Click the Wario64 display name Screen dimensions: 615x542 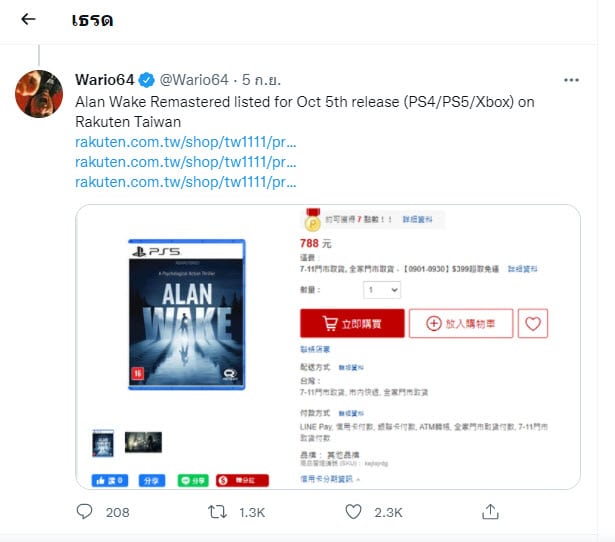coord(105,80)
